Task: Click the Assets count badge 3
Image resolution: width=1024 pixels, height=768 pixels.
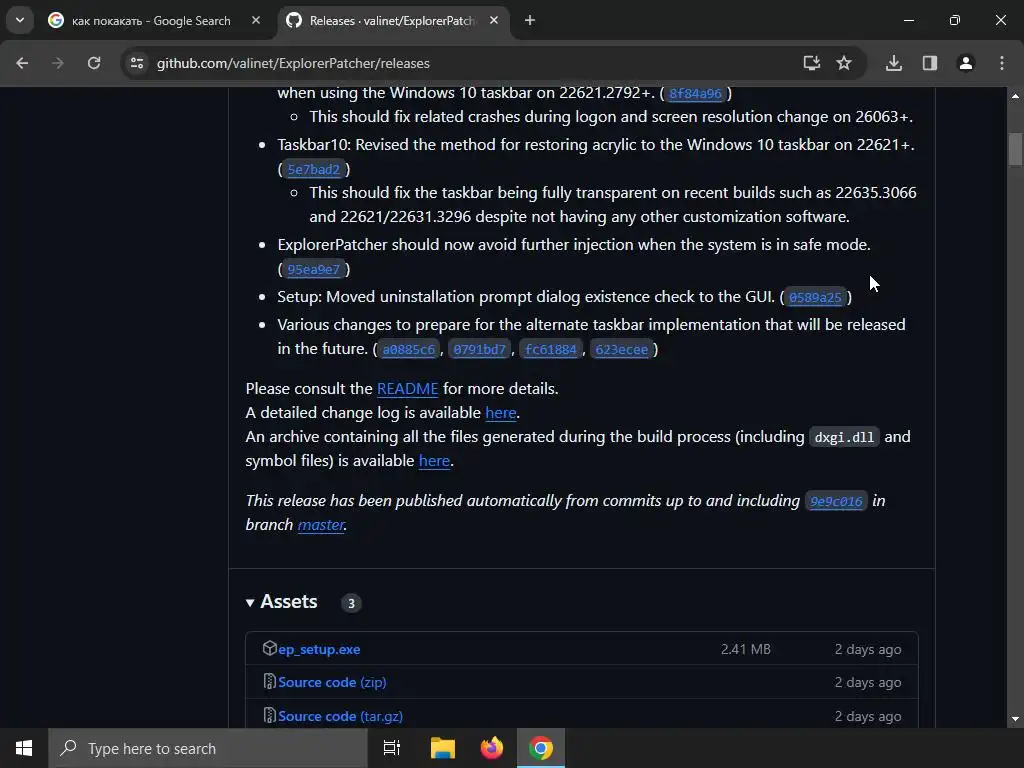Action: tap(351, 603)
